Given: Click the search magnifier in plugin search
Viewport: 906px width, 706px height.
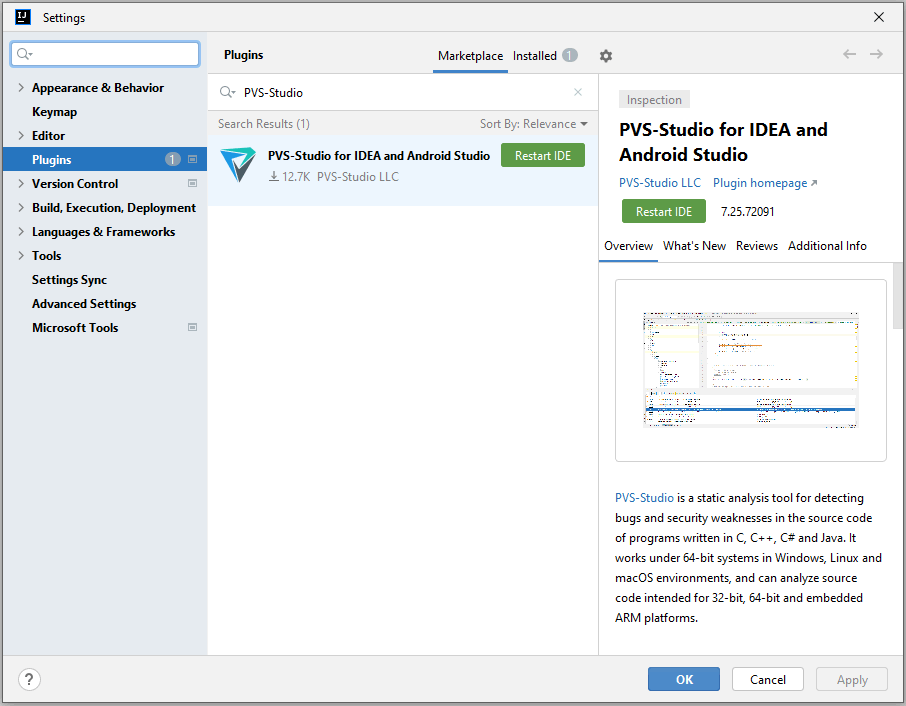Looking at the screenshot, I should [x=227, y=92].
